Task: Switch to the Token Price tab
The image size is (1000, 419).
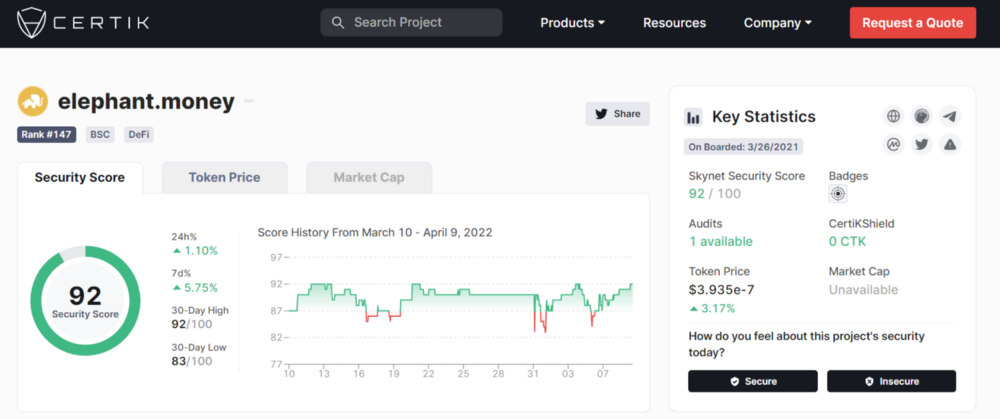Action: (x=224, y=177)
